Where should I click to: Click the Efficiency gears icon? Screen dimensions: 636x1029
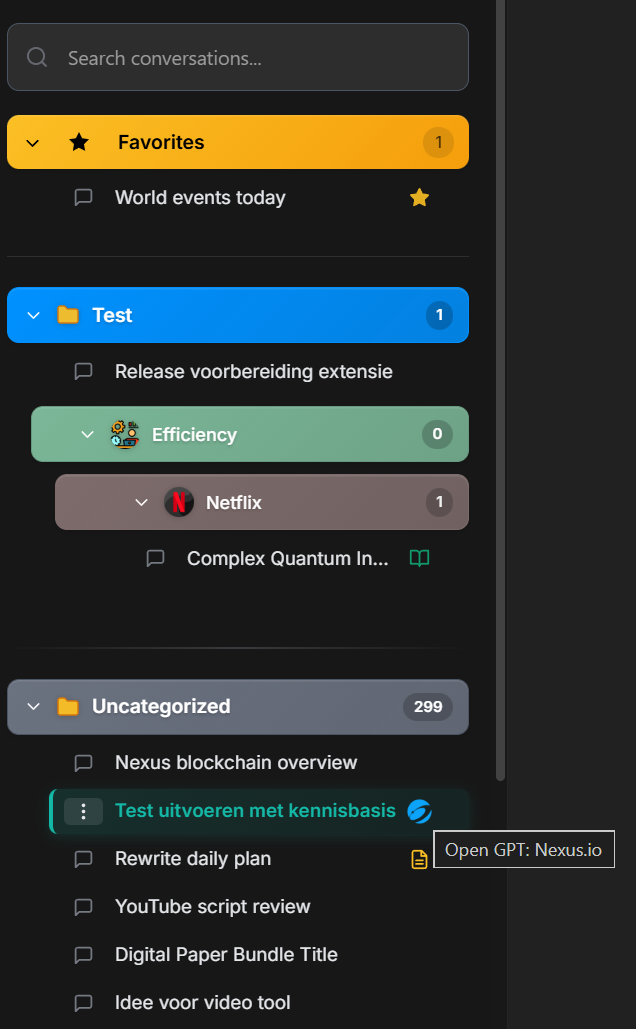[x=124, y=434]
